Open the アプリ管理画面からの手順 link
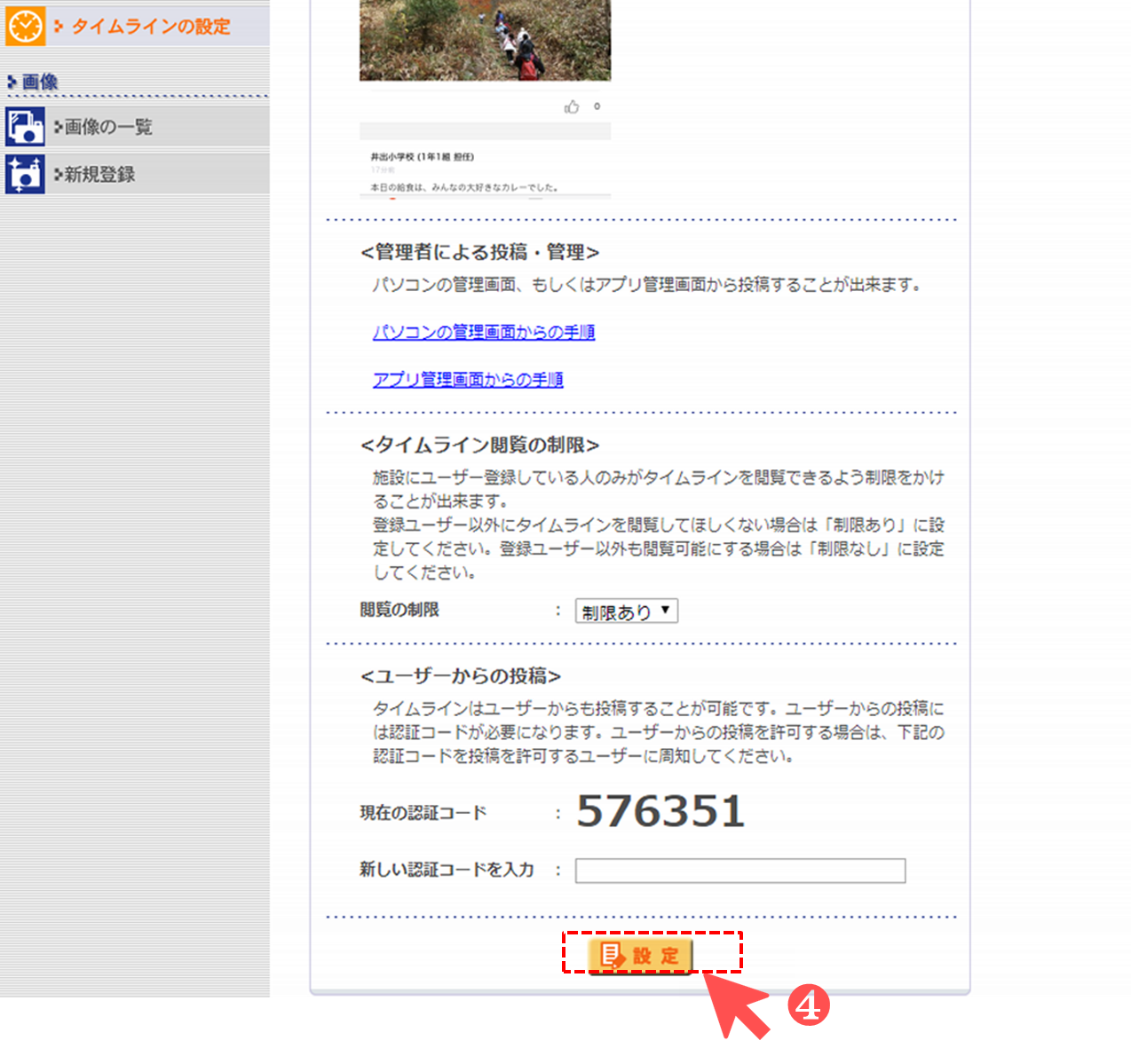 [x=468, y=380]
